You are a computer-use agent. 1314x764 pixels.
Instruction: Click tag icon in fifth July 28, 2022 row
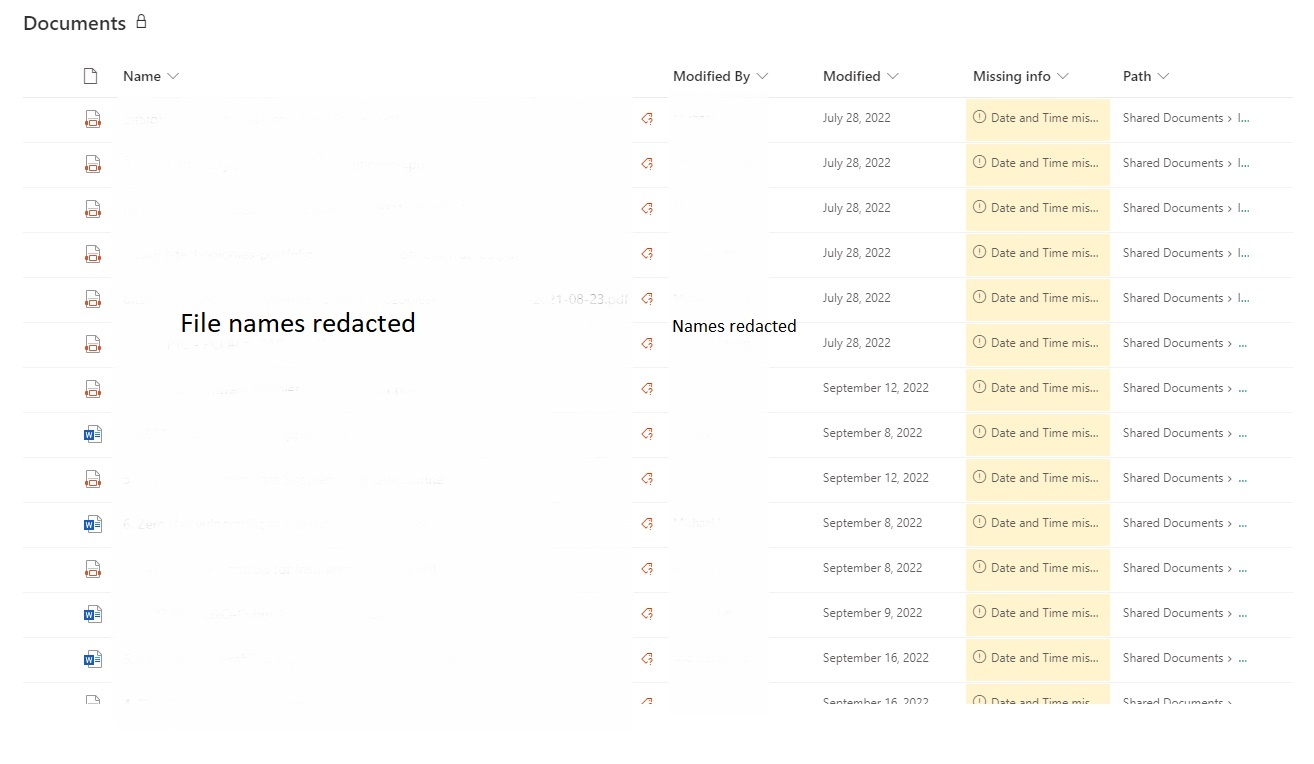pyautogui.click(x=647, y=299)
